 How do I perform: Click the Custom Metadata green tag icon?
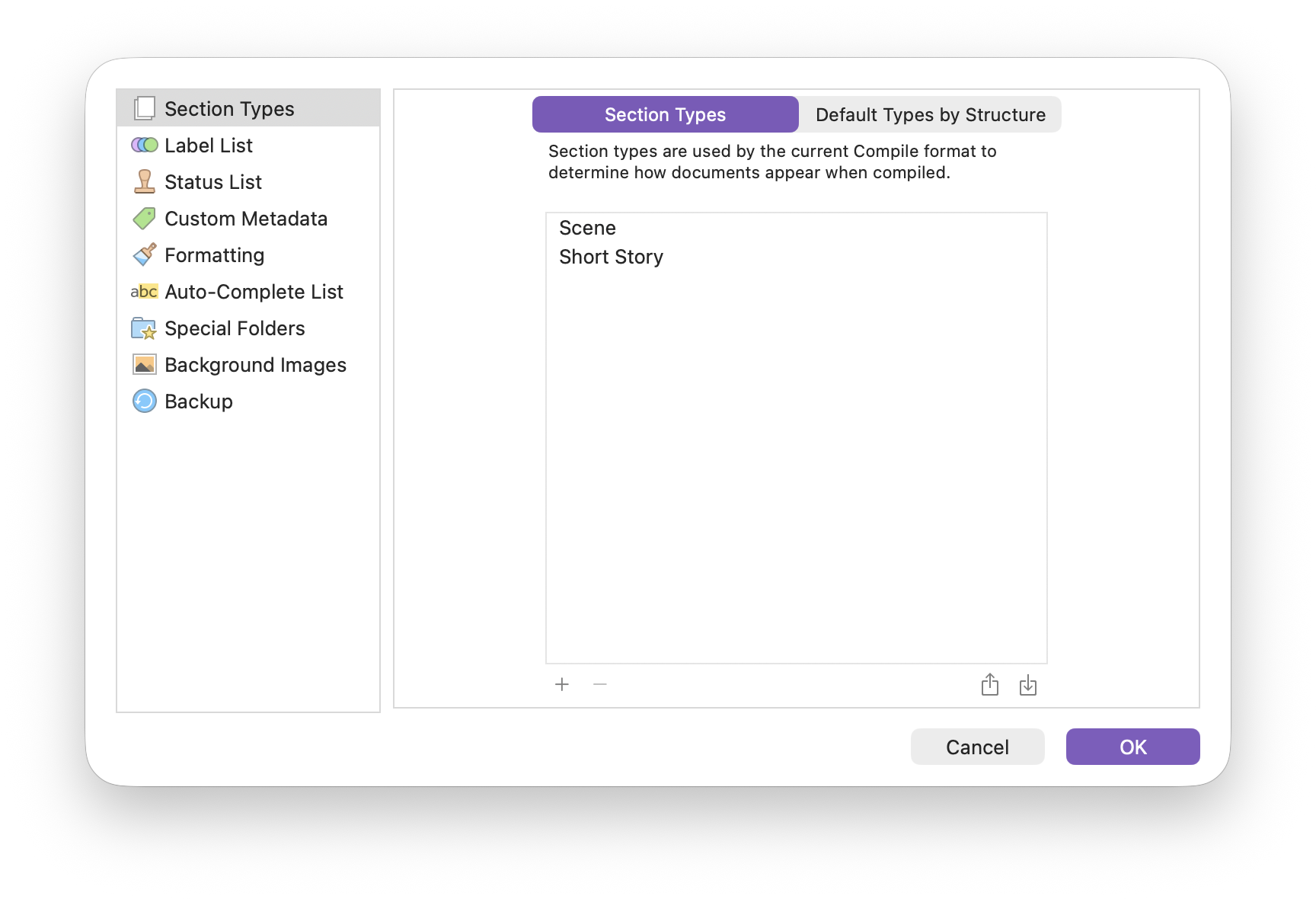point(144,219)
